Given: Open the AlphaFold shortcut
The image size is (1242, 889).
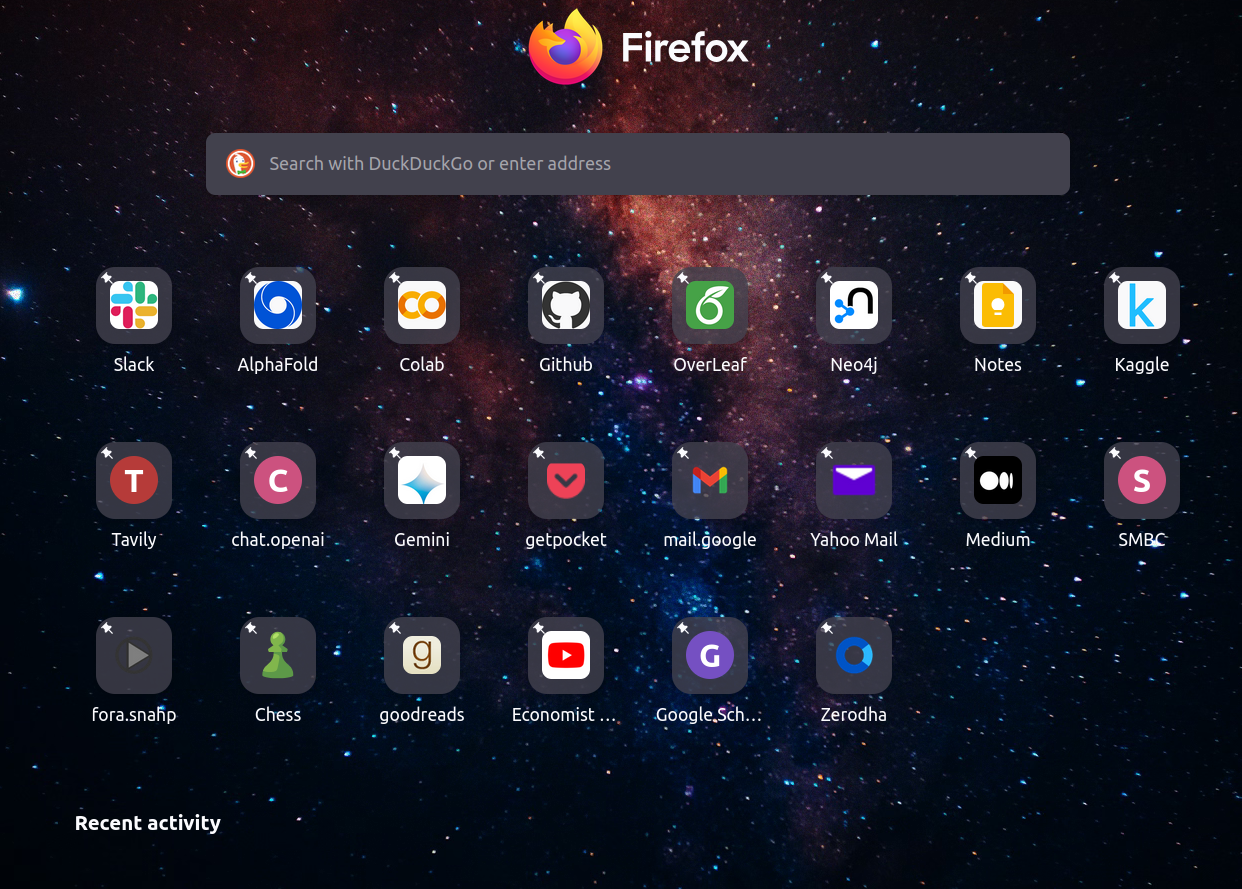Looking at the screenshot, I should coord(278,306).
